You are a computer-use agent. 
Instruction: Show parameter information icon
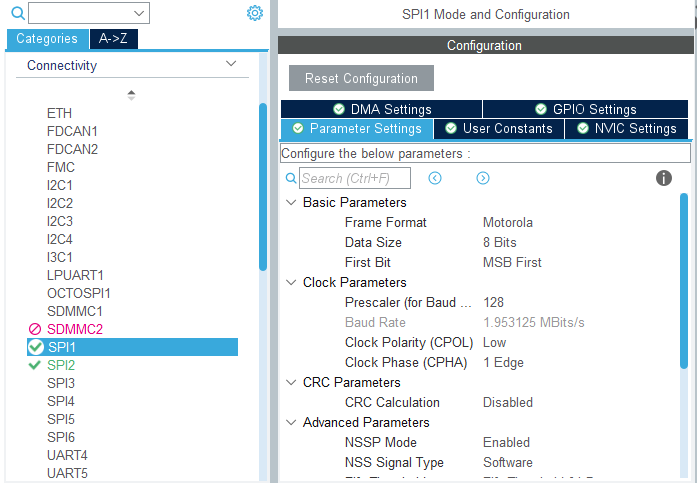664,178
